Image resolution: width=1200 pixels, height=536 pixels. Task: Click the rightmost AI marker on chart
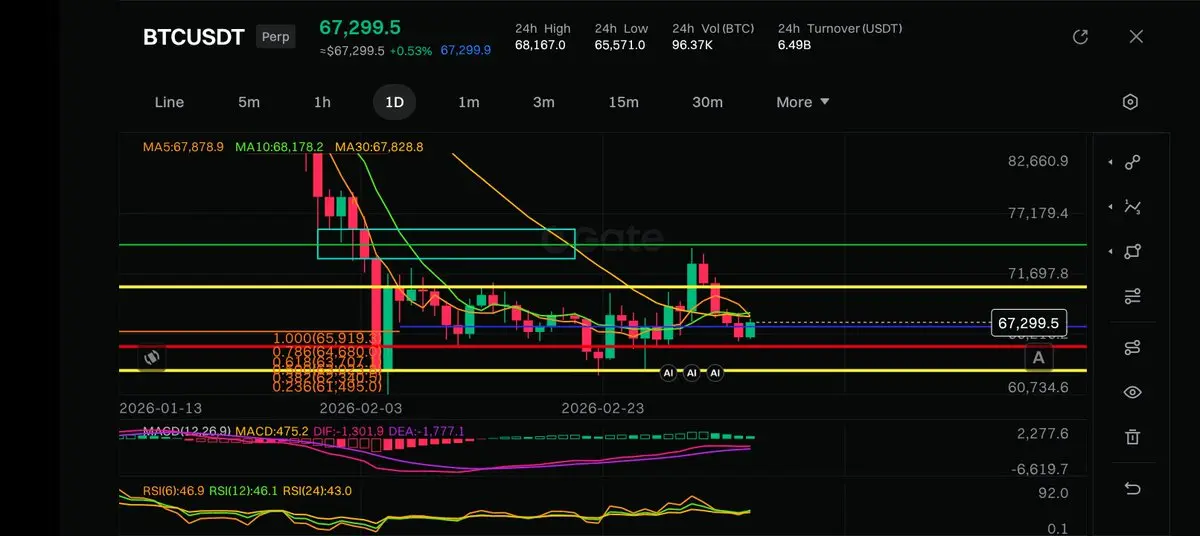point(715,373)
